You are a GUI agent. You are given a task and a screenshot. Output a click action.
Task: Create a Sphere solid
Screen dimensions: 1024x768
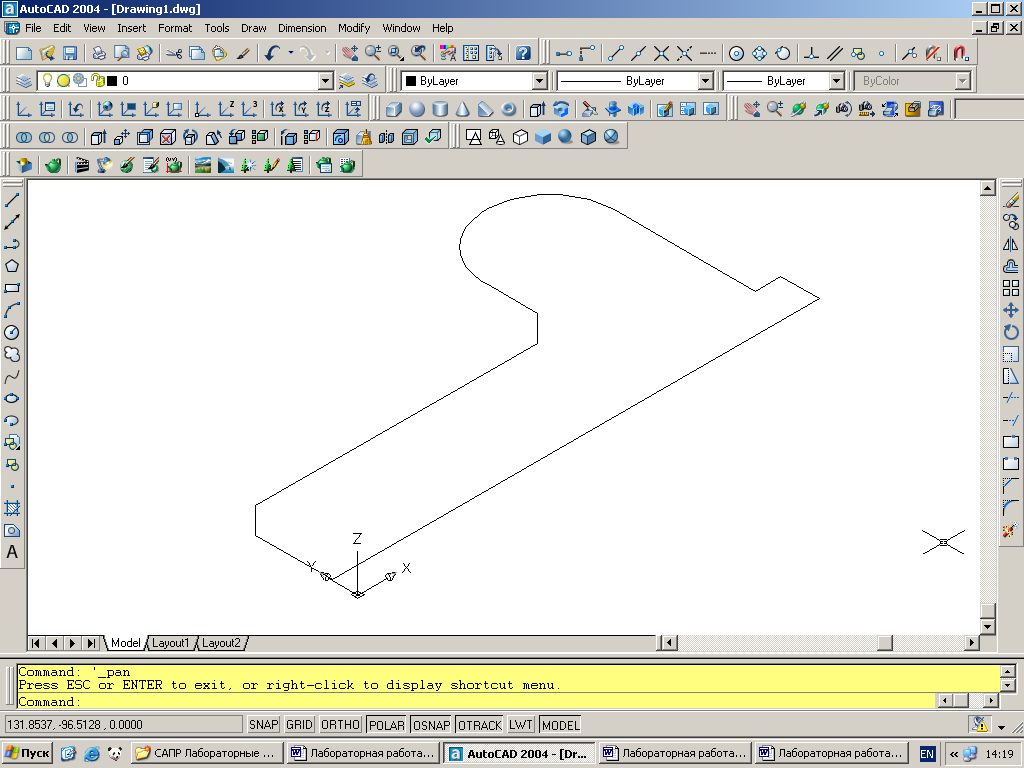click(x=417, y=109)
